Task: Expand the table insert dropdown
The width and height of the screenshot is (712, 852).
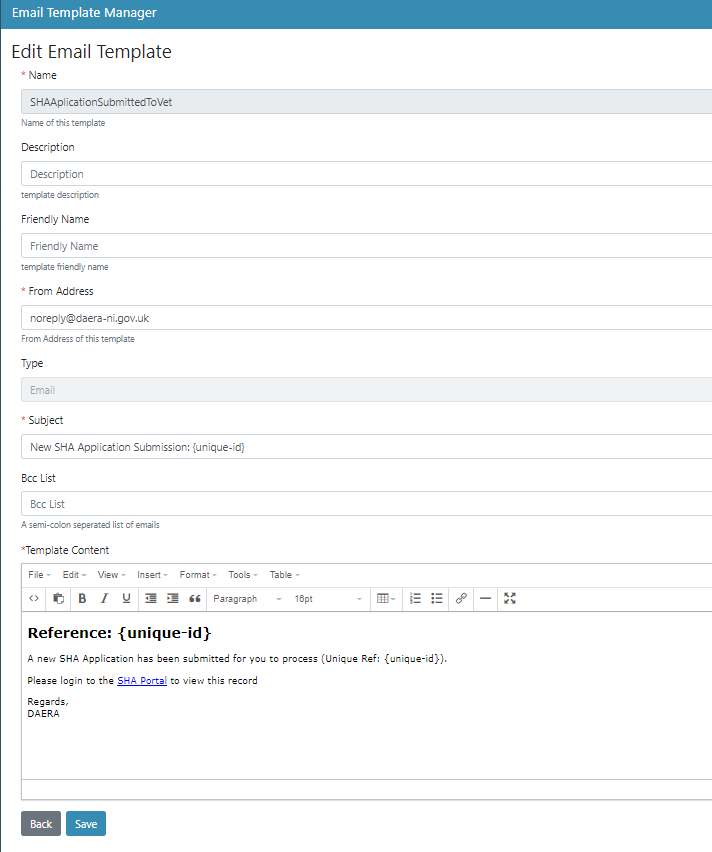Action: point(385,599)
